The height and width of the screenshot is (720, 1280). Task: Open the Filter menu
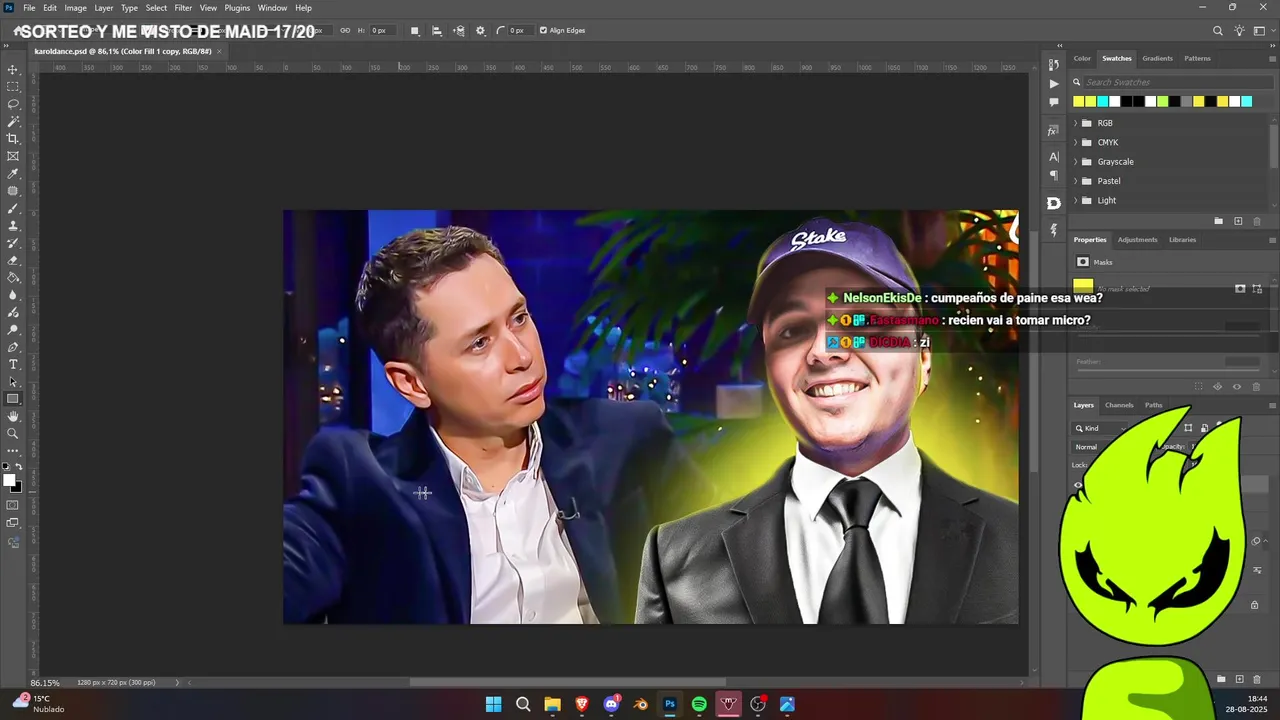[x=183, y=8]
